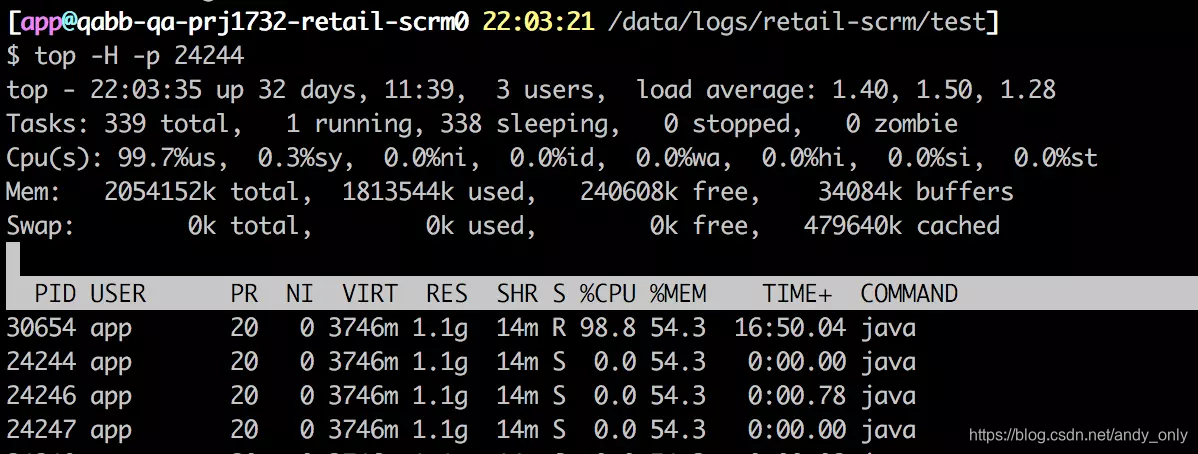Click the PID column header

click(56, 293)
